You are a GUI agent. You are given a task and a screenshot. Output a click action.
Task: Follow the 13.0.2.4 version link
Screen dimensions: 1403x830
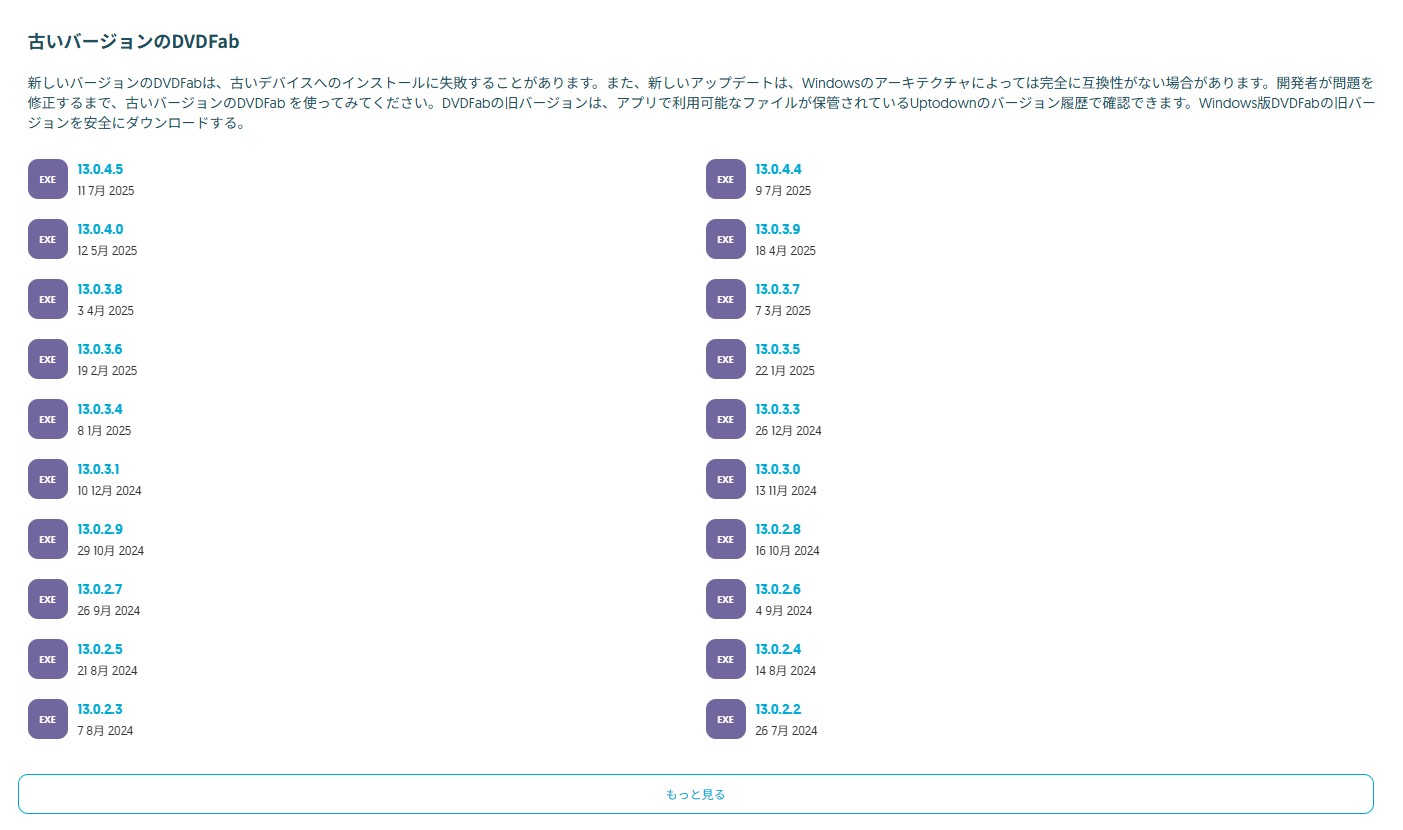[x=778, y=650]
